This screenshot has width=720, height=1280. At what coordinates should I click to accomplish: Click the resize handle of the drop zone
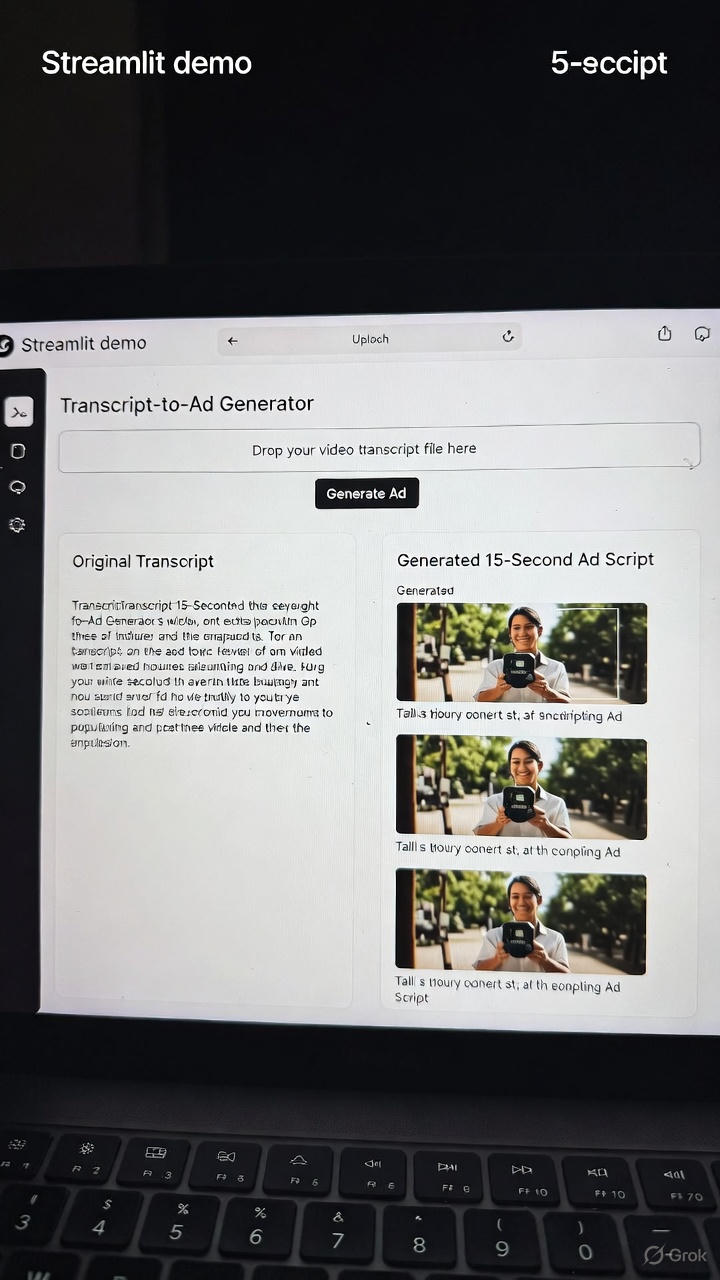pyautogui.click(x=689, y=463)
